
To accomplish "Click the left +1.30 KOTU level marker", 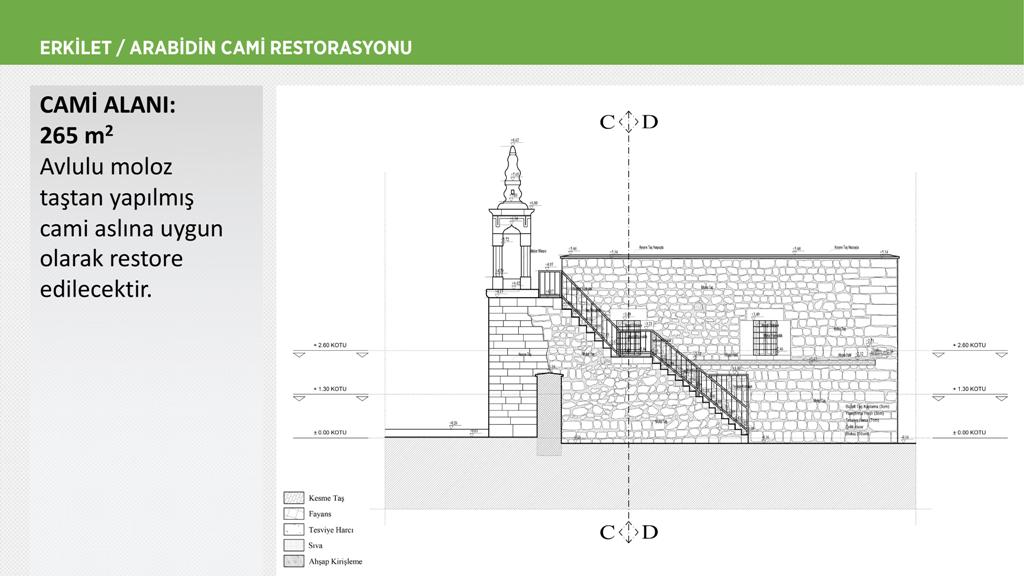I will (330, 389).
